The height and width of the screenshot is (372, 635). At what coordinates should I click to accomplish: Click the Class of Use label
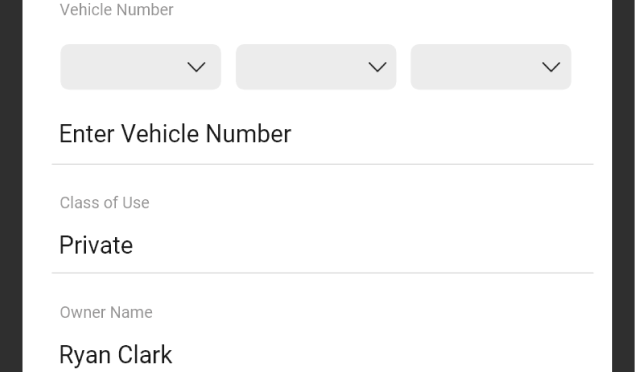(104, 203)
